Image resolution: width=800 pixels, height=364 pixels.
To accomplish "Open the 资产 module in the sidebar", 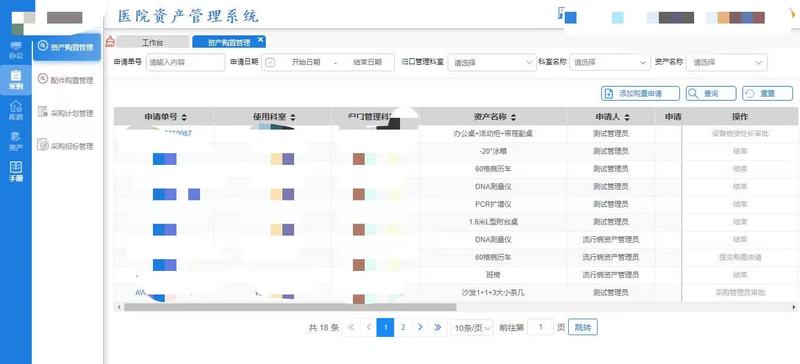I will [16, 141].
